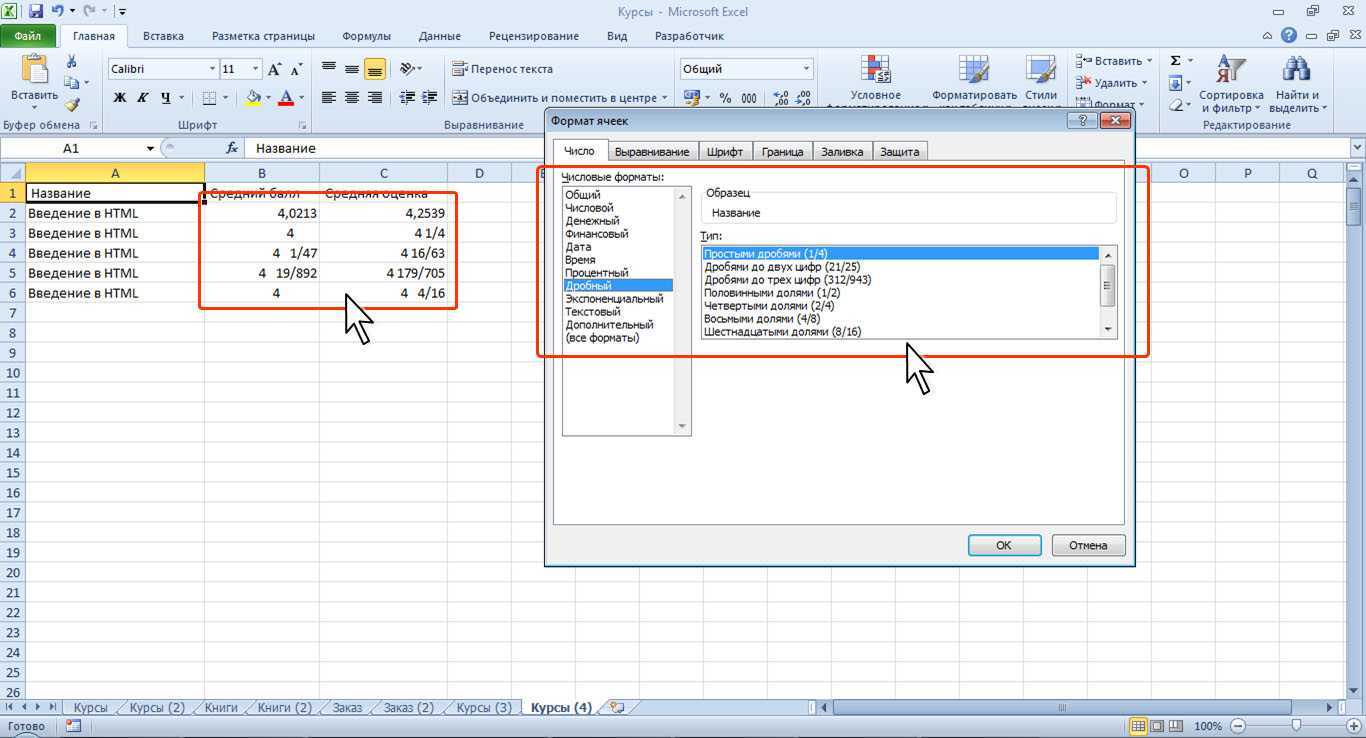Click the decrease font size icon
Screen dimensions: 1366x738
297,69
